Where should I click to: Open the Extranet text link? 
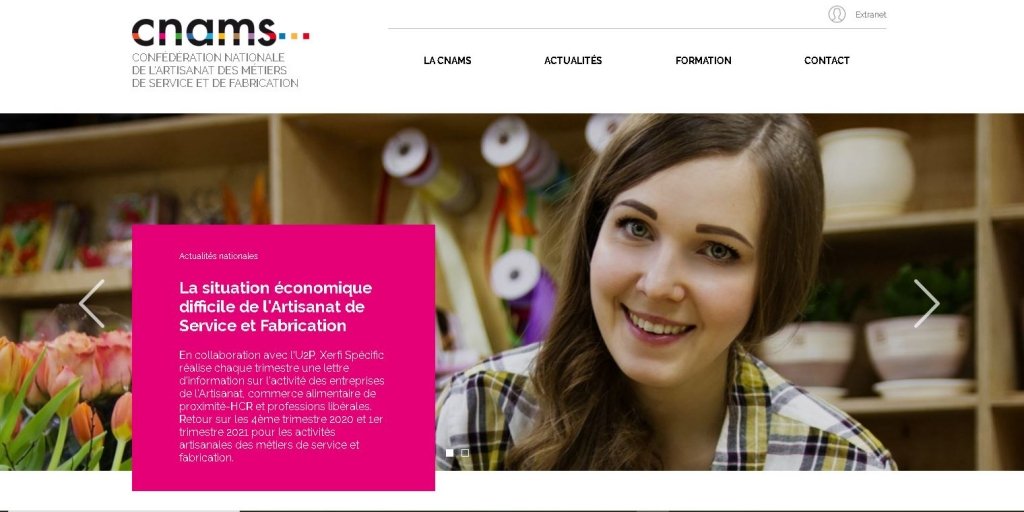coord(871,15)
